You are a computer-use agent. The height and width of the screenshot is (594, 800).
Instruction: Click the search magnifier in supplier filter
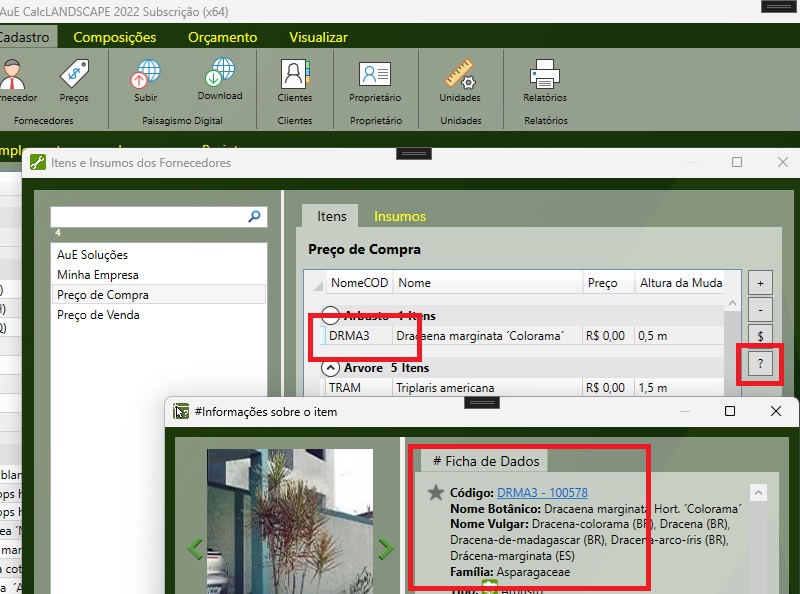pos(255,216)
